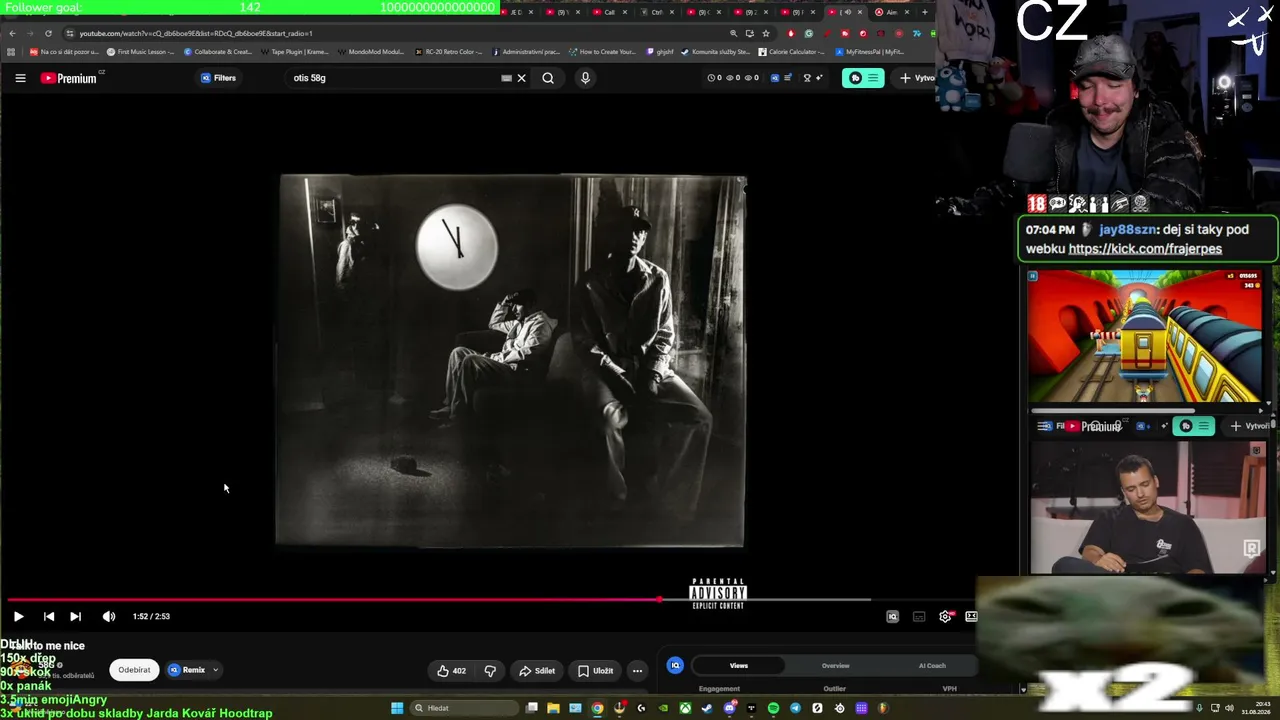Click the vidIQ sparkle AI icon

820,78
